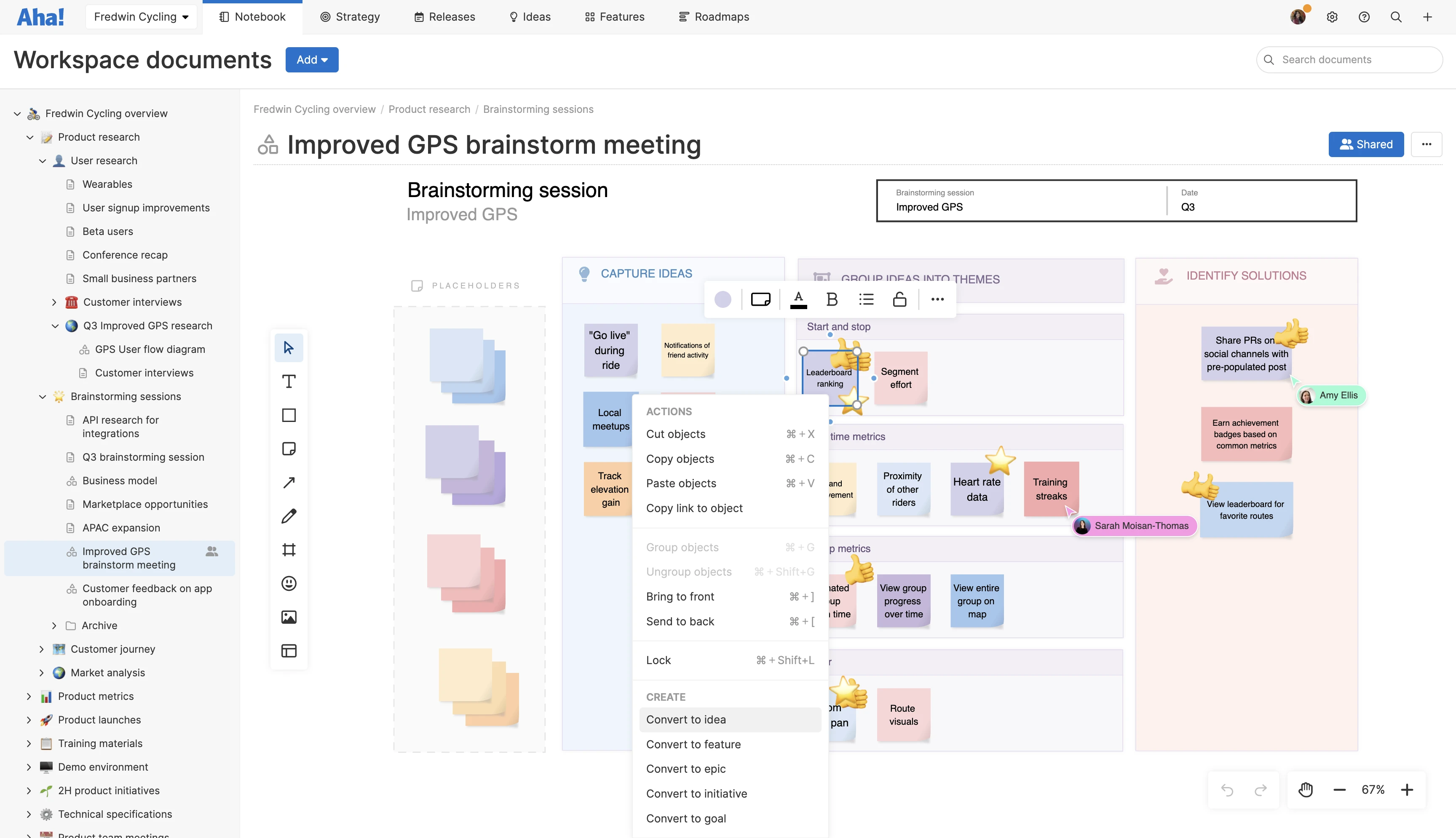Toggle the lock on selected note
Image resolution: width=1456 pixels, height=838 pixels.
pyautogui.click(x=899, y=299)
